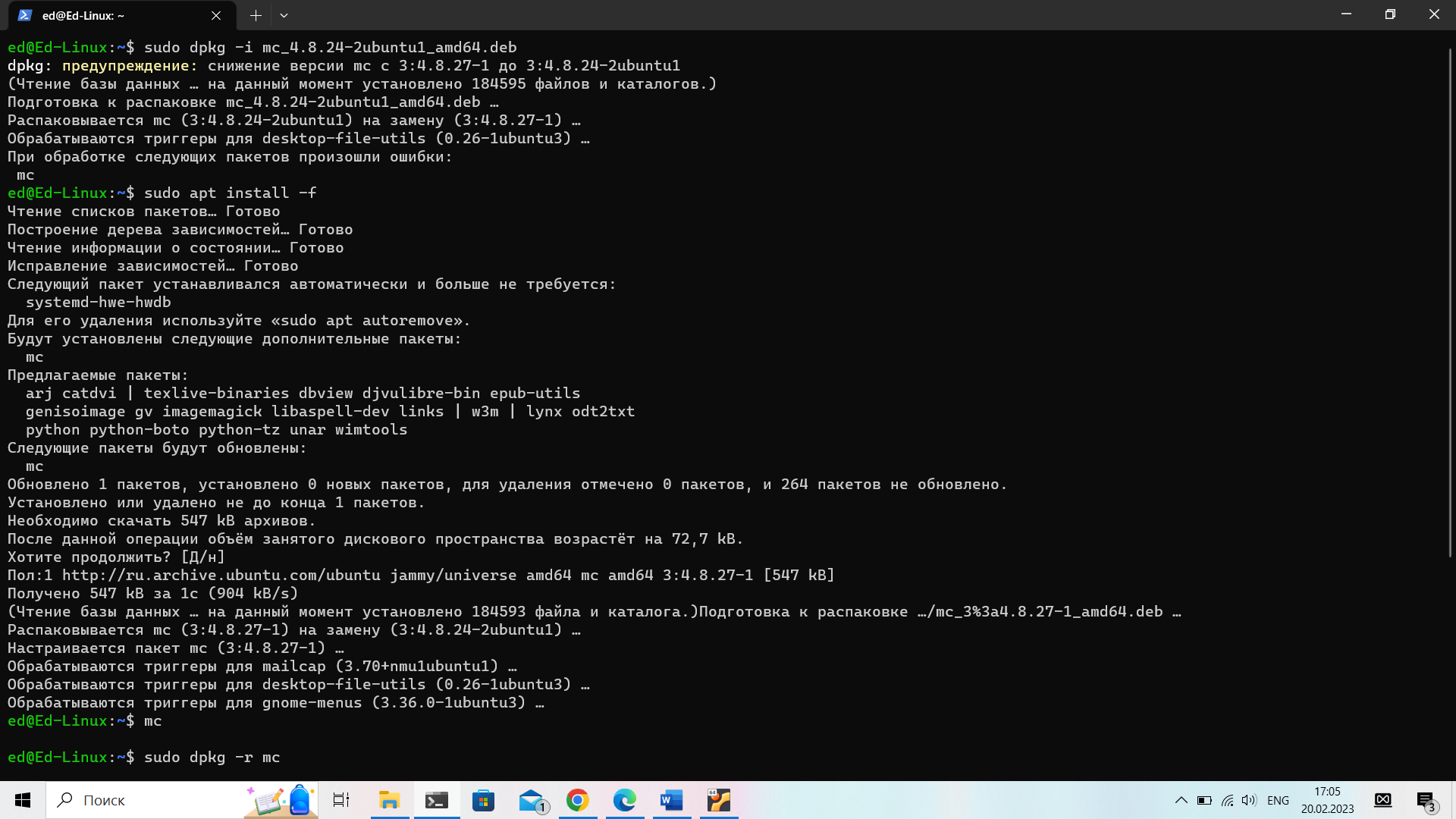The image size is (1456, 819).
Task: Show hidden system tray icons
Action: coord(1181,800)
